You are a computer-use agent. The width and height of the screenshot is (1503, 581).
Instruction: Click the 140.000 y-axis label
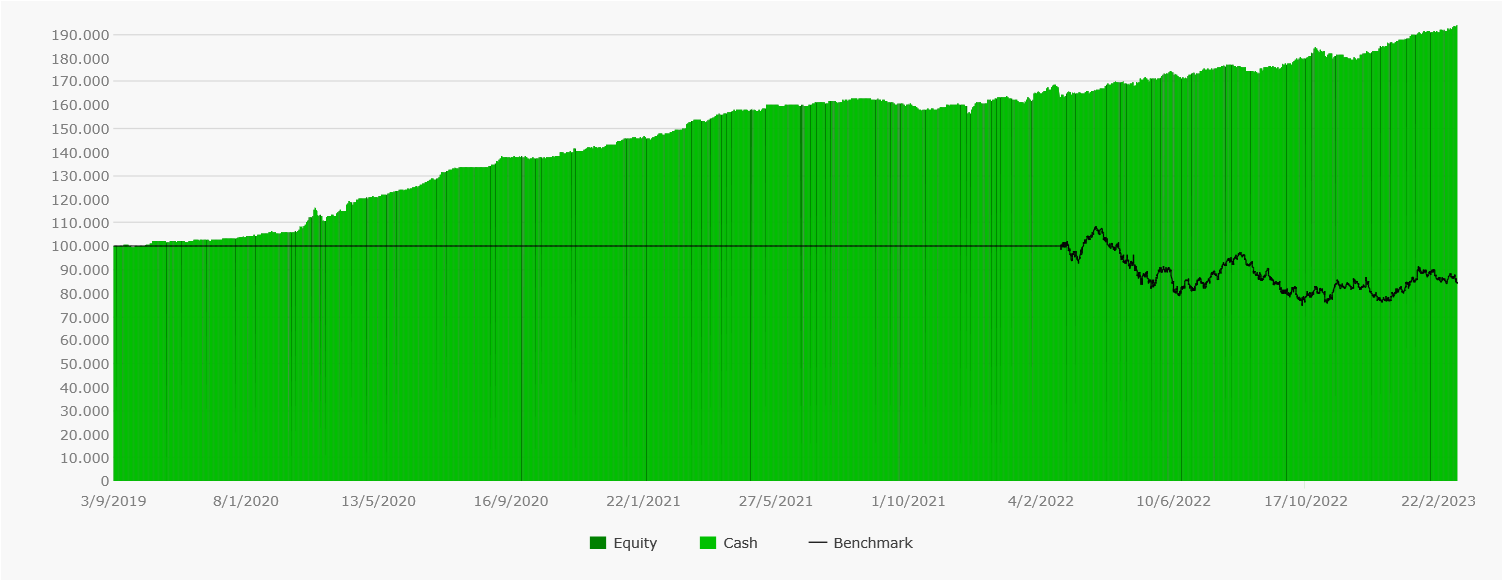[80, 153]
